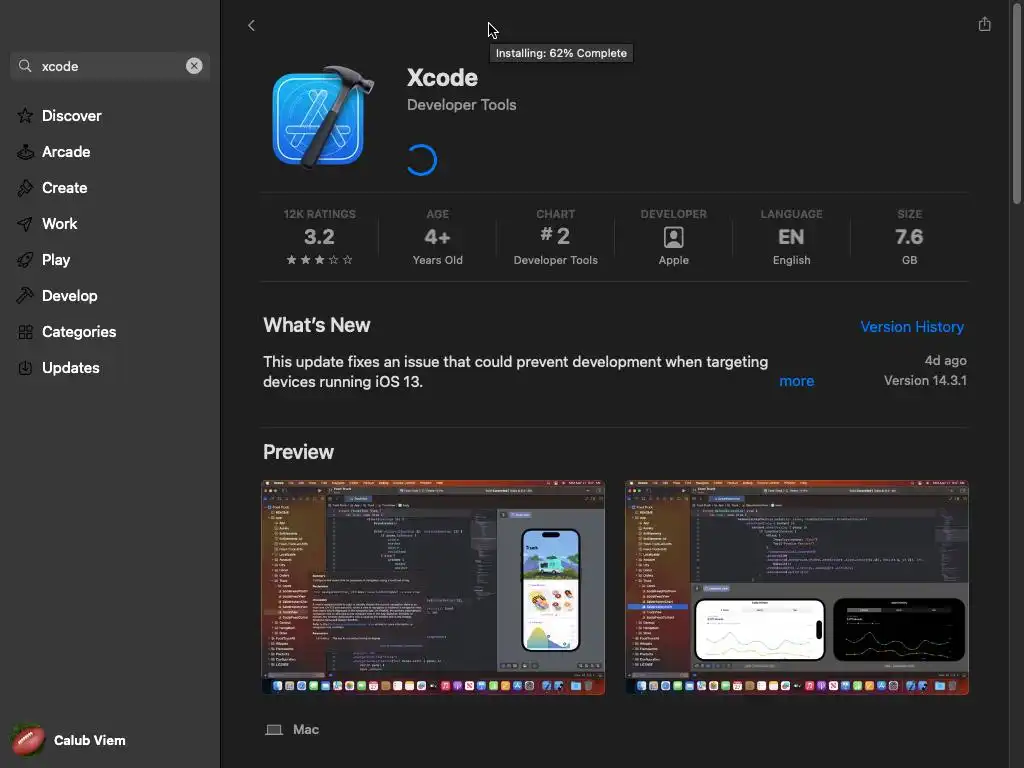Focus the xcode search field

tap(110, 66)
